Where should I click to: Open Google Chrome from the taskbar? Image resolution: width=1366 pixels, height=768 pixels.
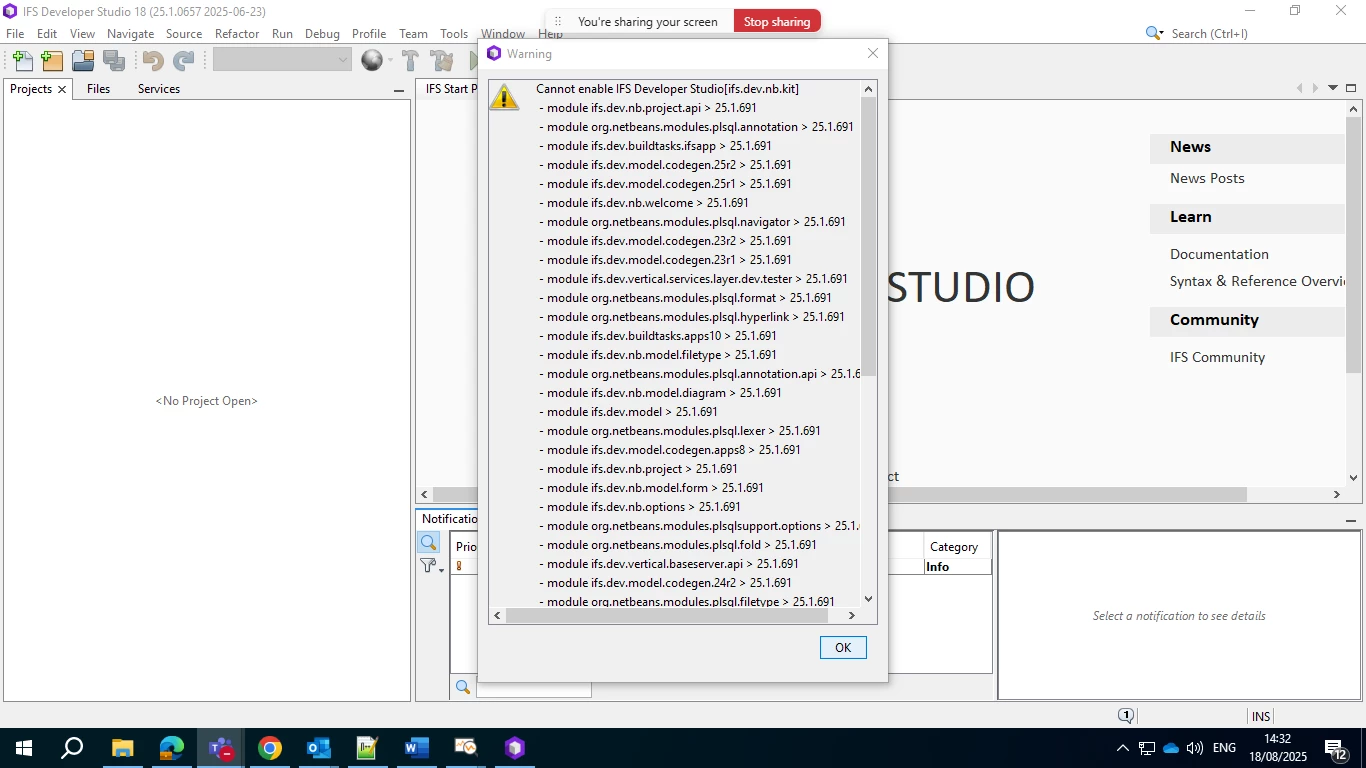coord(270,748)
